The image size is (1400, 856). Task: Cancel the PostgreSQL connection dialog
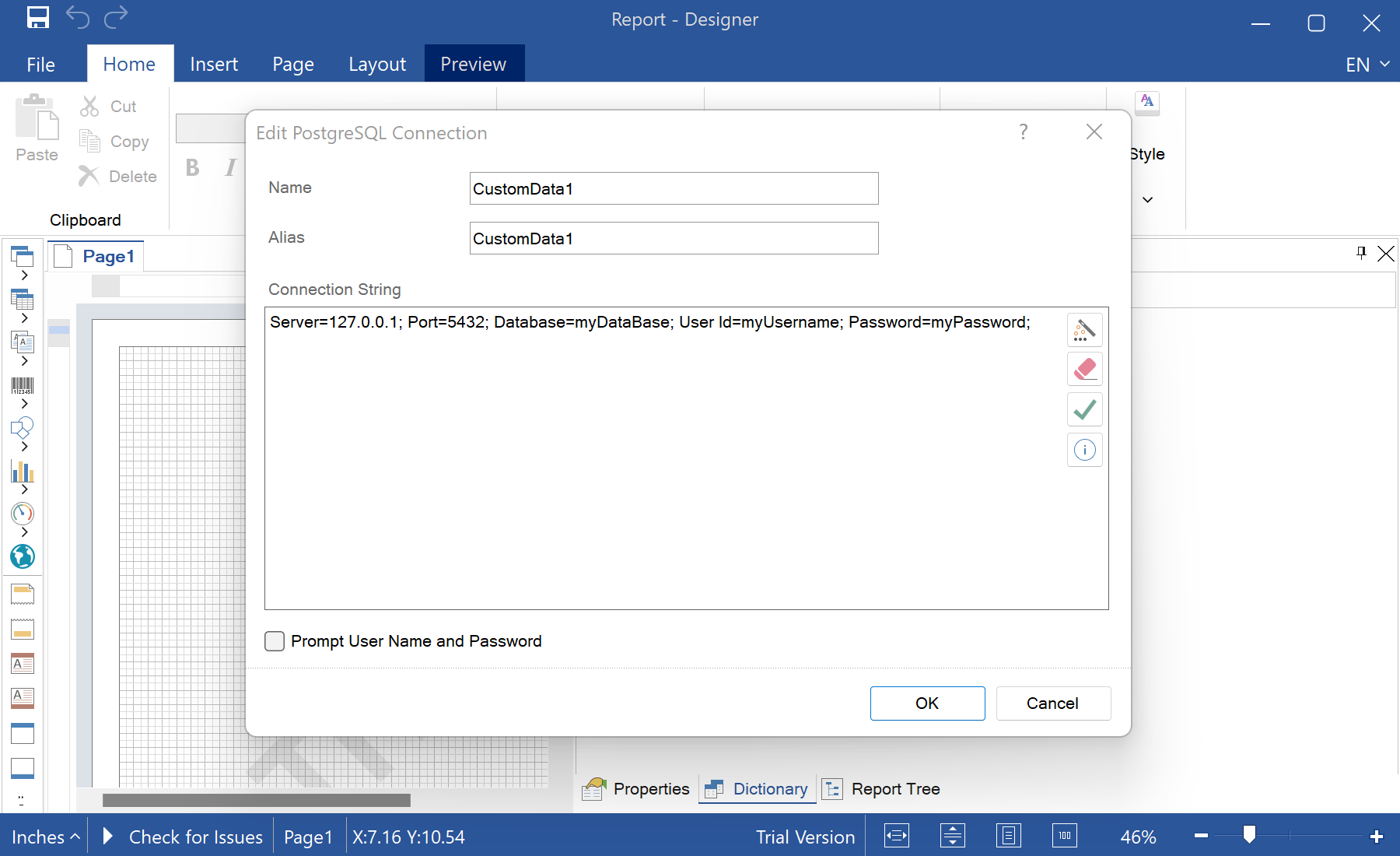(x=1052, y=703)
